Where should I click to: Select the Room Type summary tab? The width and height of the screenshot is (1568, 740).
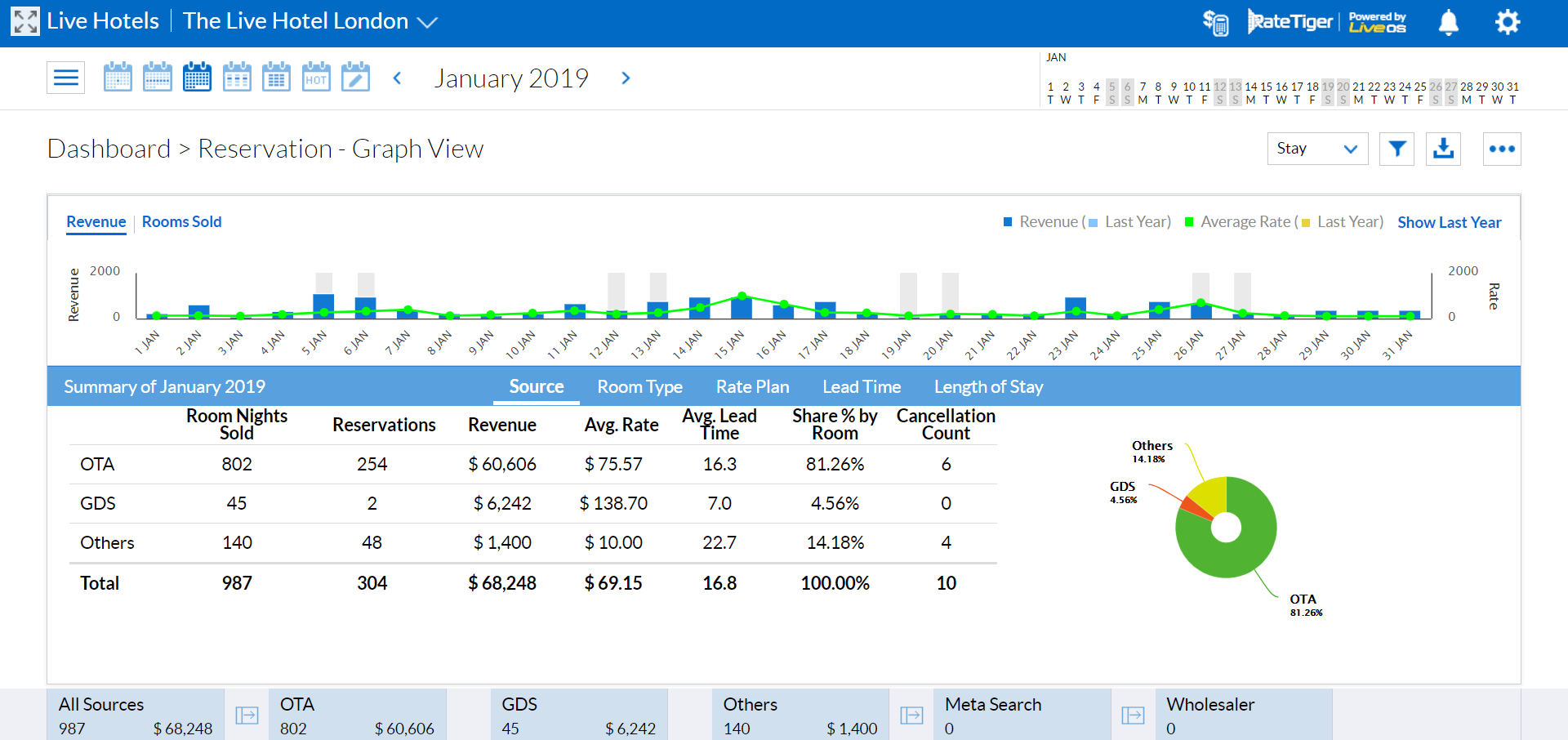(x=639, y=386)
